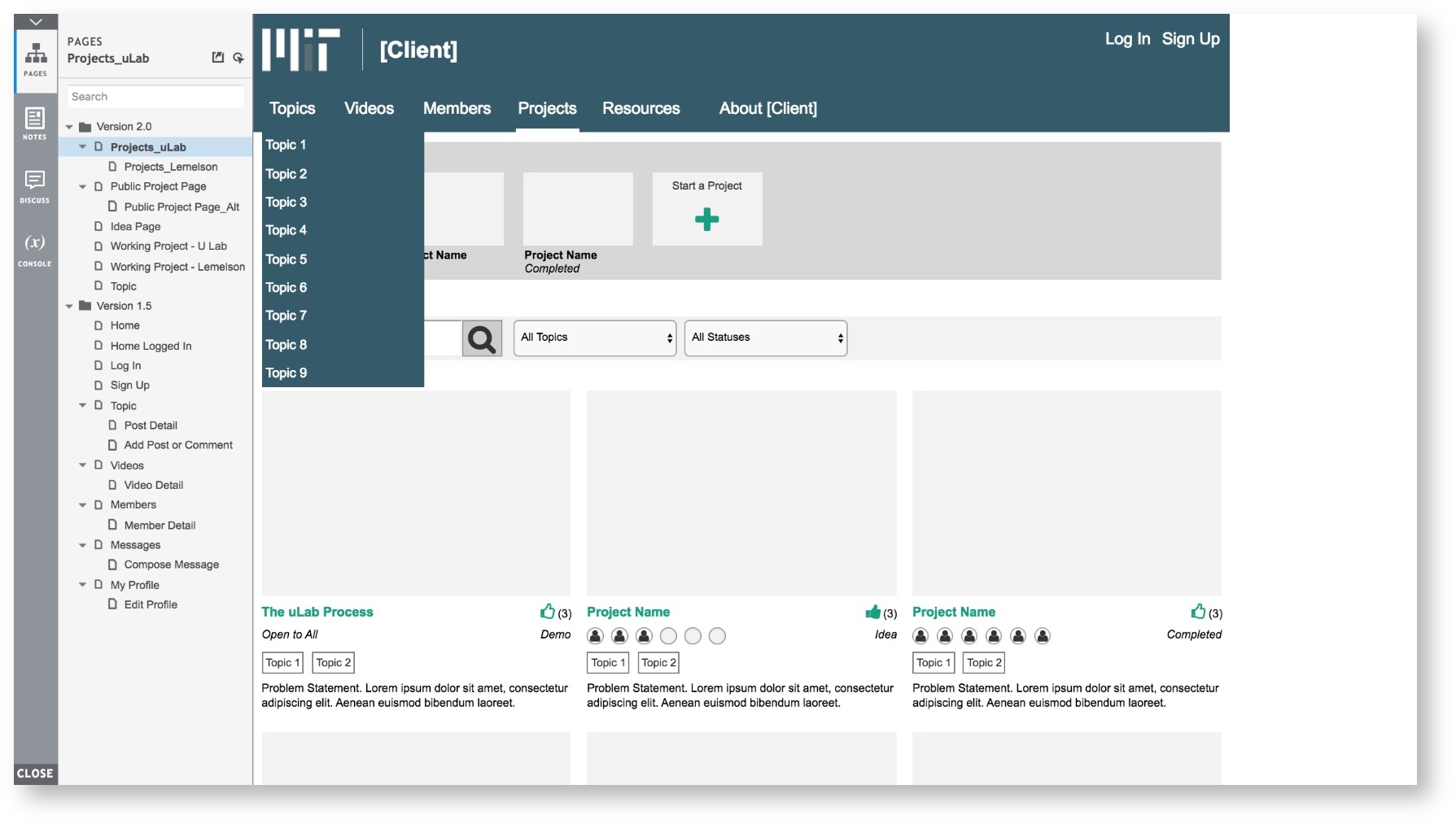Screen dimensions: 1456x824
Task: Select Topic 5 from Topics menu
Action: 286,259
